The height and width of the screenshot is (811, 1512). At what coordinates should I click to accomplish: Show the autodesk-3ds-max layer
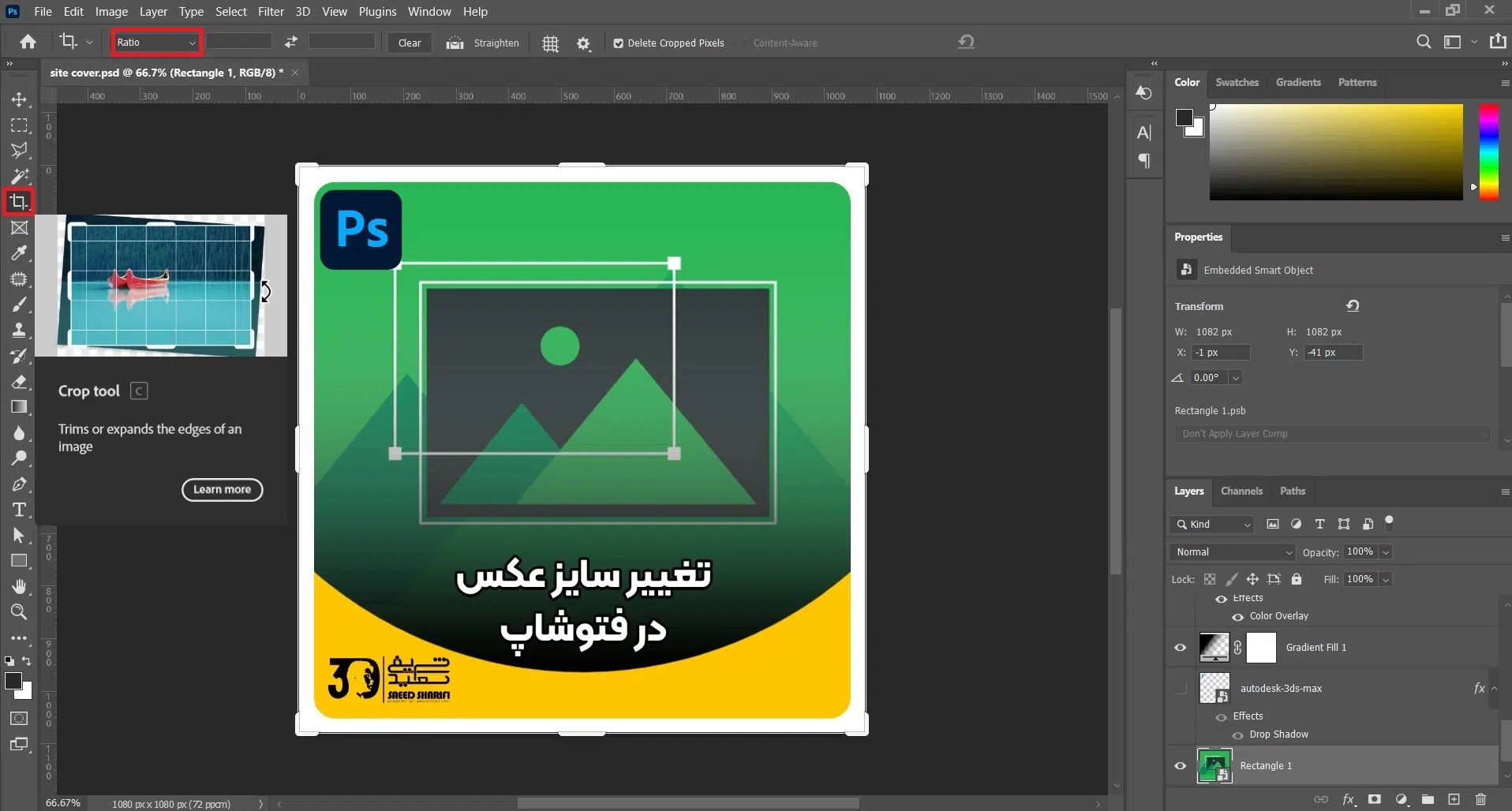tap(1181, 688)
